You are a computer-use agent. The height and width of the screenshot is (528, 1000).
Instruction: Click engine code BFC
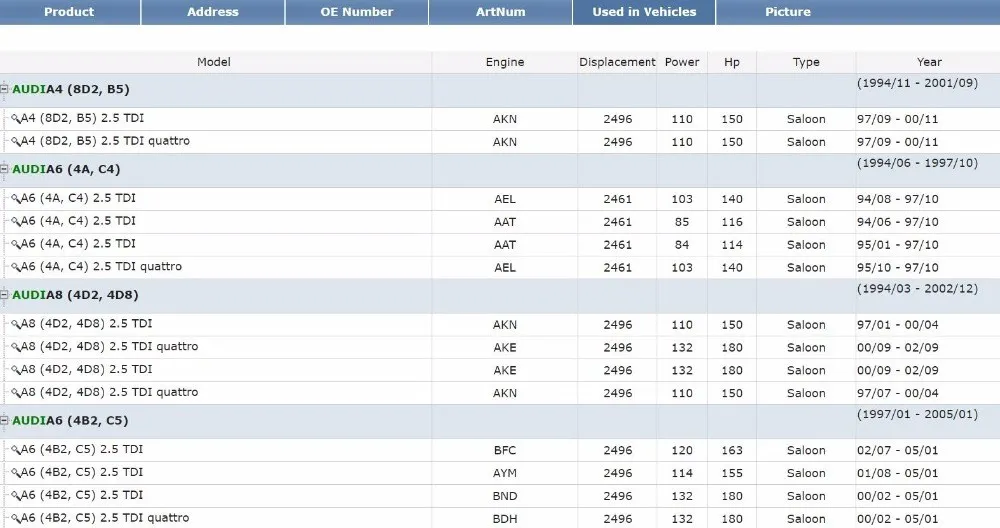pyautogui.click(x=504, y=450)
